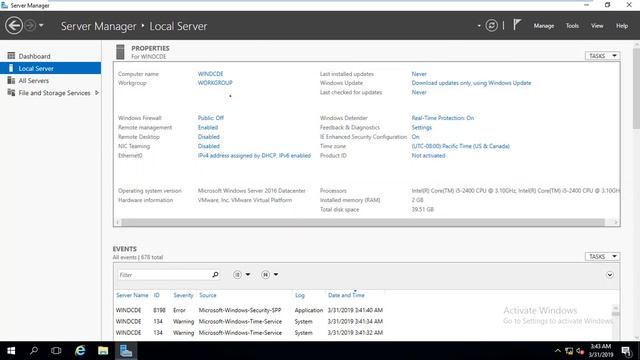
Task: Click the Forward navigation arrow
Action: (x=30, y=25)
